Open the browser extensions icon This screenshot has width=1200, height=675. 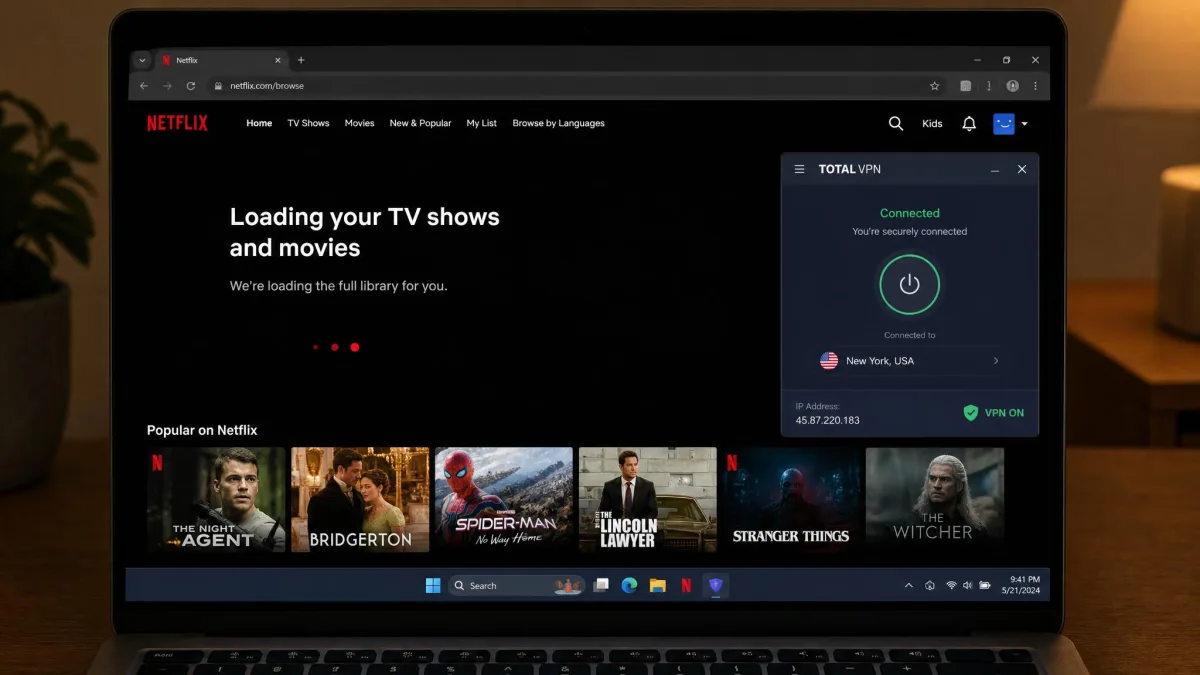pos(965,86)
